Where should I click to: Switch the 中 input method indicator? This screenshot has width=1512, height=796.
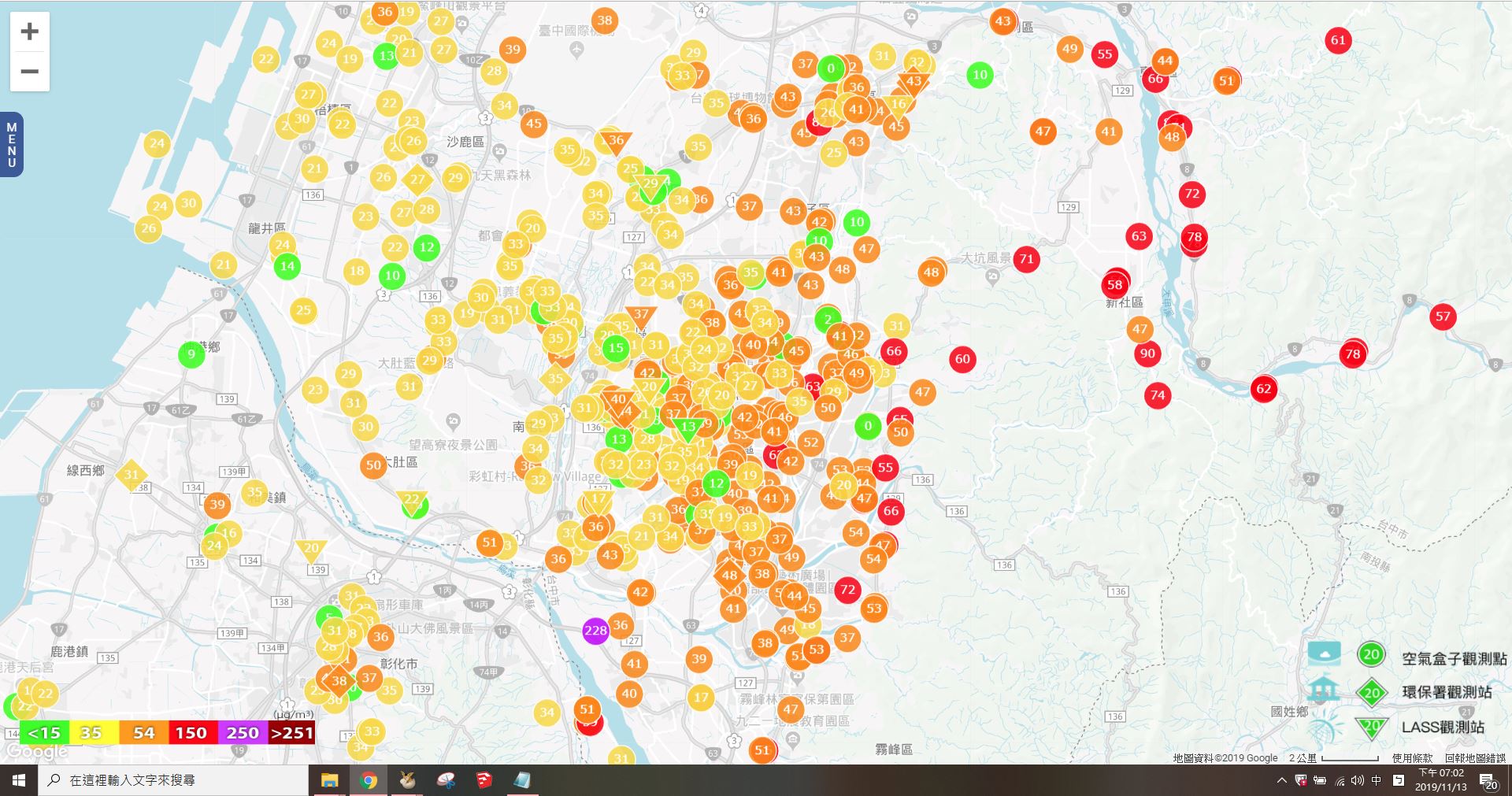coord(1377,780)
